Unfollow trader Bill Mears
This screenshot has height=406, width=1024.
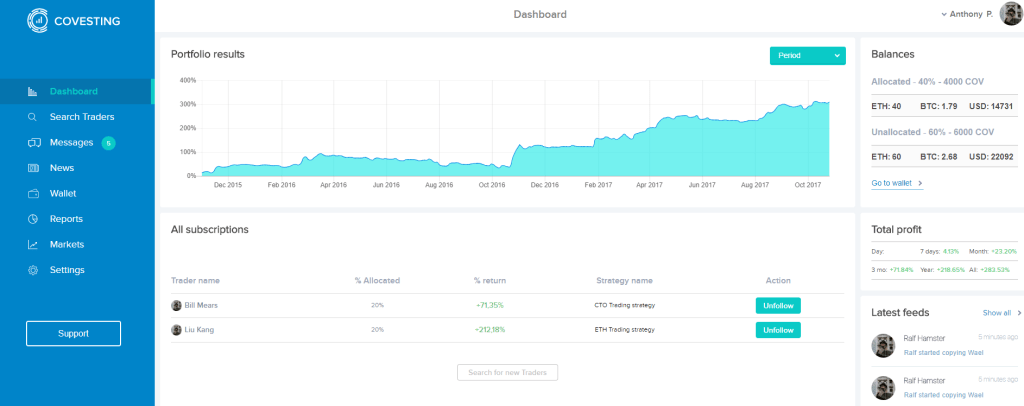pyautogui.click(x=778, y=305)
